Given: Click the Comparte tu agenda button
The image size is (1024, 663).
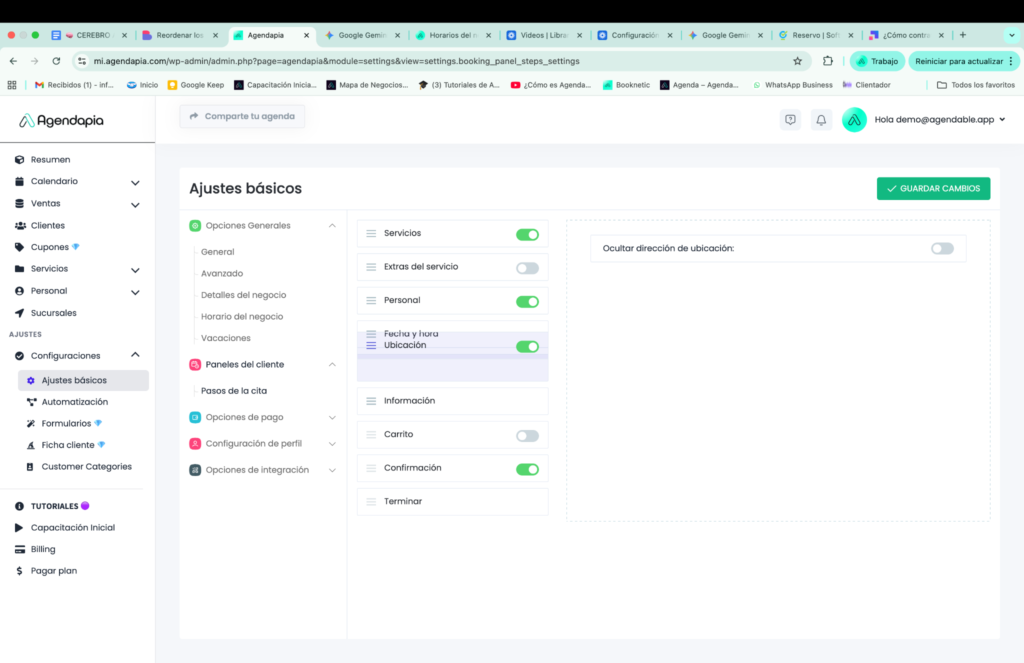Looking at the screenshot, I should 242,117.
